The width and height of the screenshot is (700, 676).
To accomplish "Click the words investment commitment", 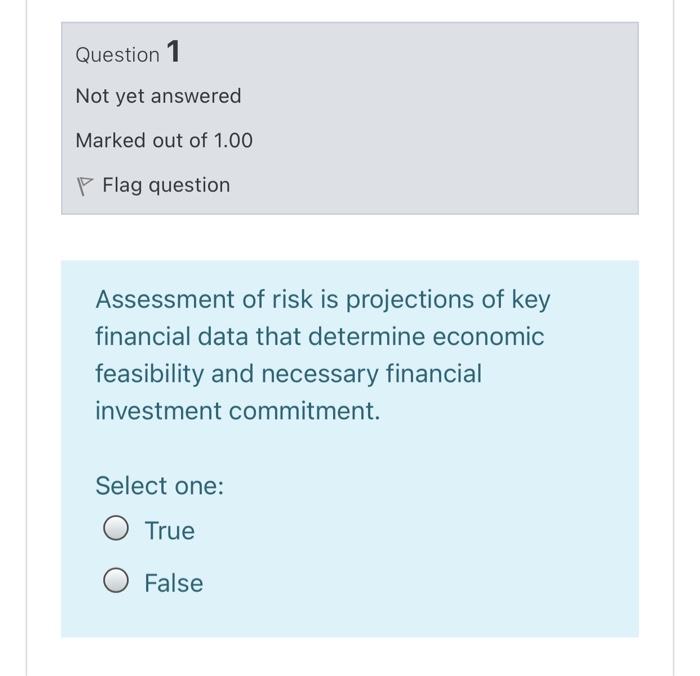I will pos(238,411).
